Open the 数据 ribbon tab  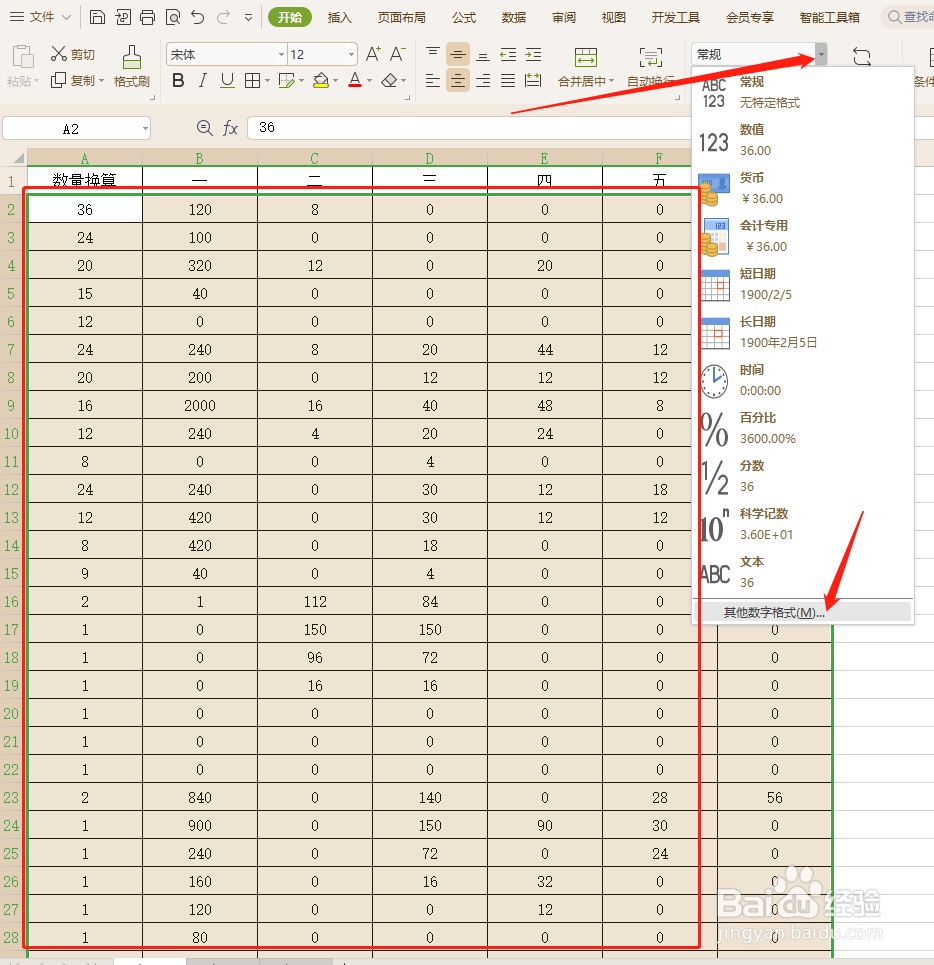(513, 17)
